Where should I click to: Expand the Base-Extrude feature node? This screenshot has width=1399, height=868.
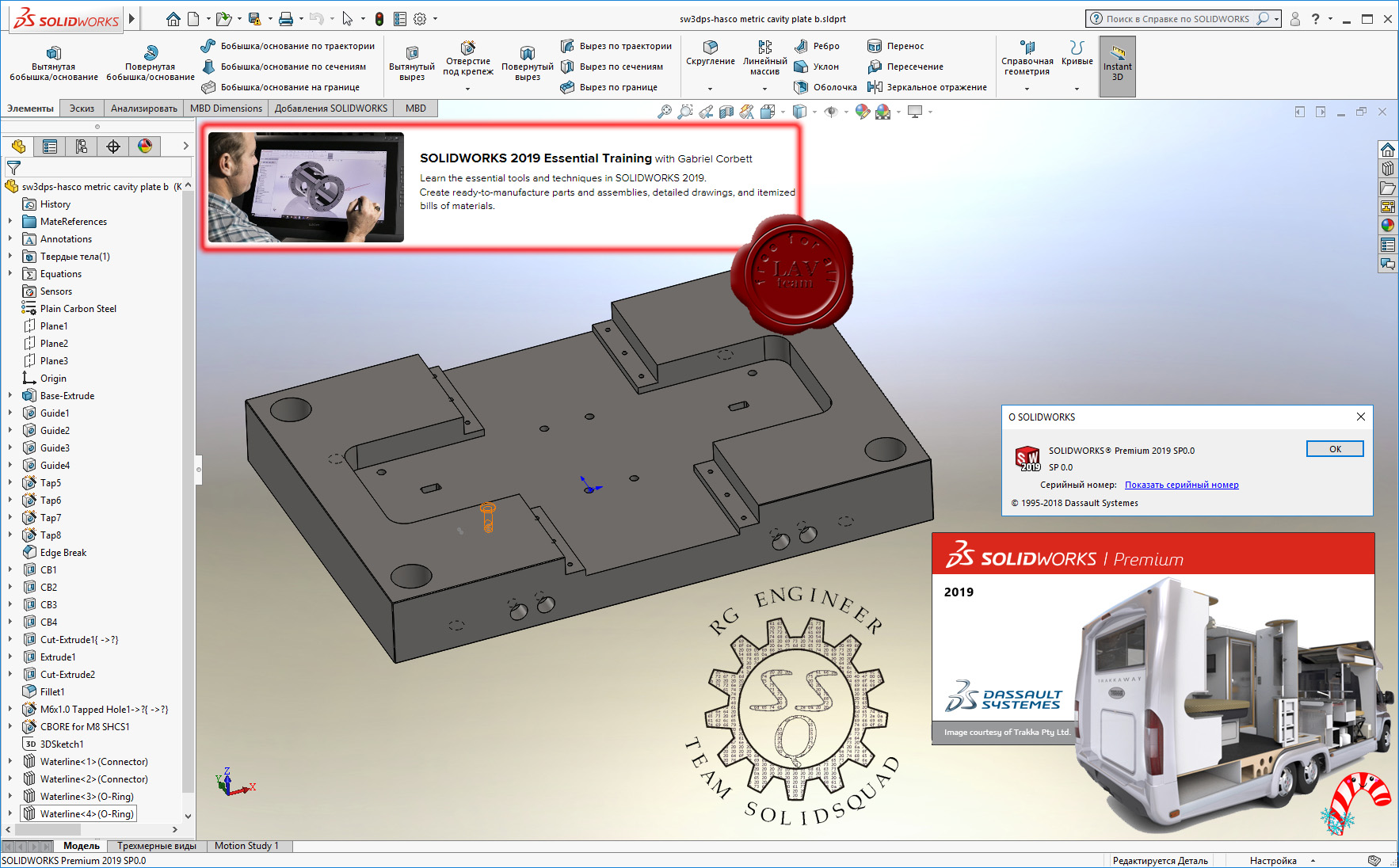click(x=10, y=395)
